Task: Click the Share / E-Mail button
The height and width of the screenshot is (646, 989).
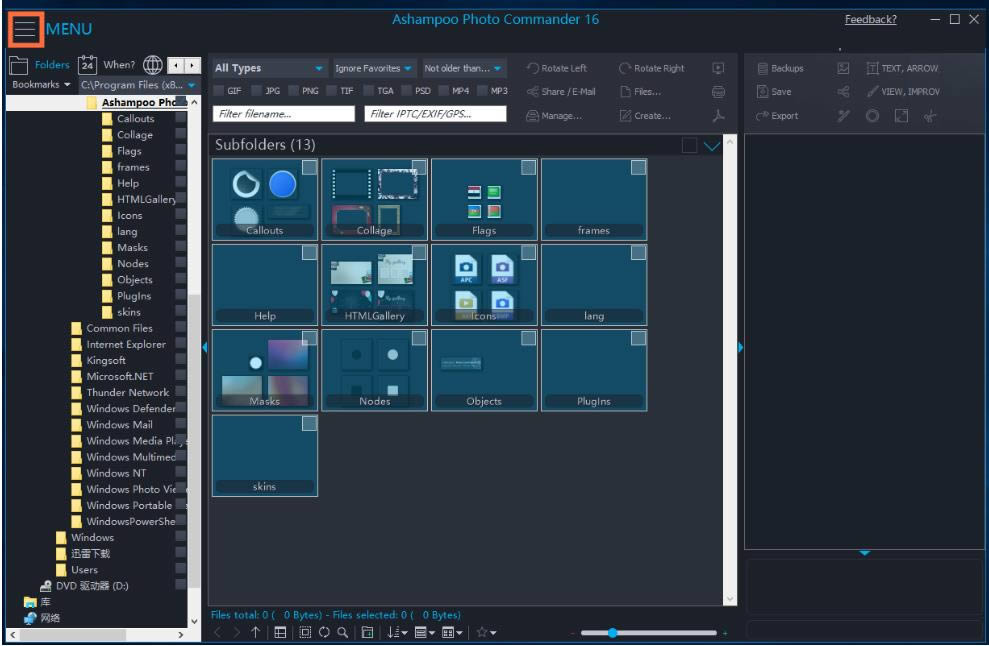Action: tap(561, 92)
